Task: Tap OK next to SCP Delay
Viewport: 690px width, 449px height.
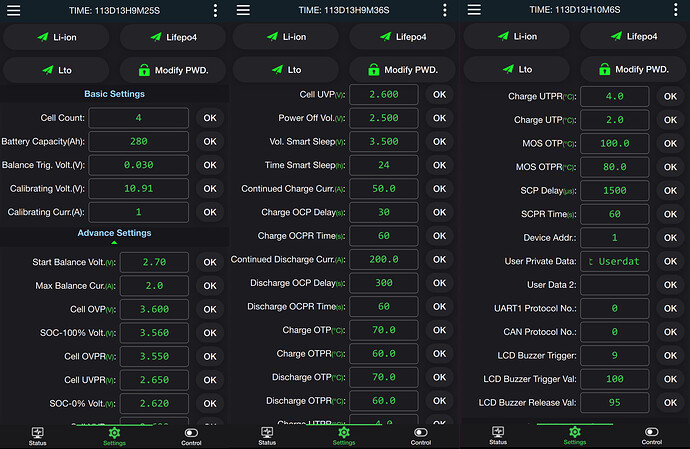Action: pyautogui.click(x=670, y=191)
